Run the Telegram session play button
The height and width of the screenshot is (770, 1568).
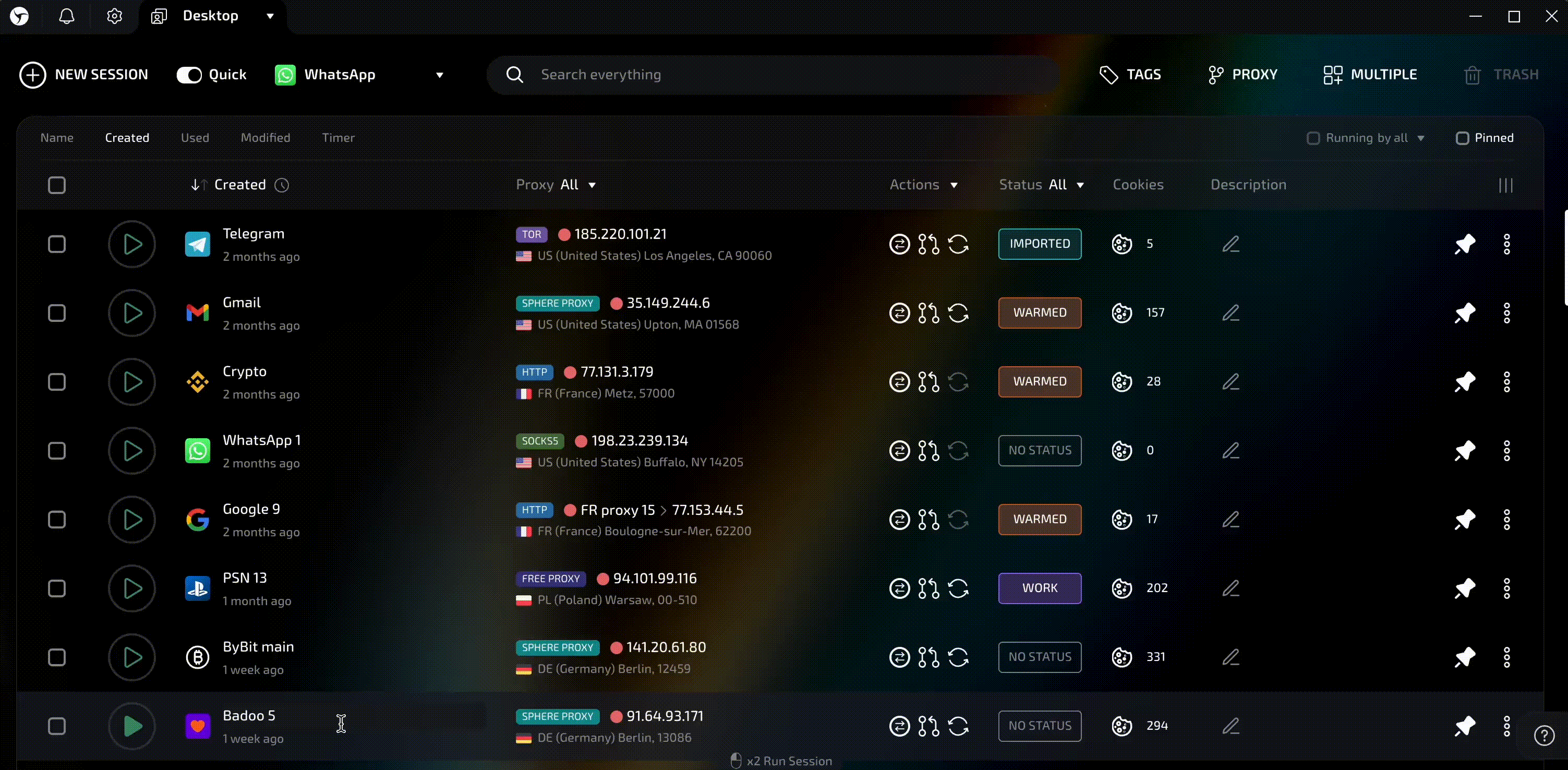pyautogui.click(x=131, y=245)
